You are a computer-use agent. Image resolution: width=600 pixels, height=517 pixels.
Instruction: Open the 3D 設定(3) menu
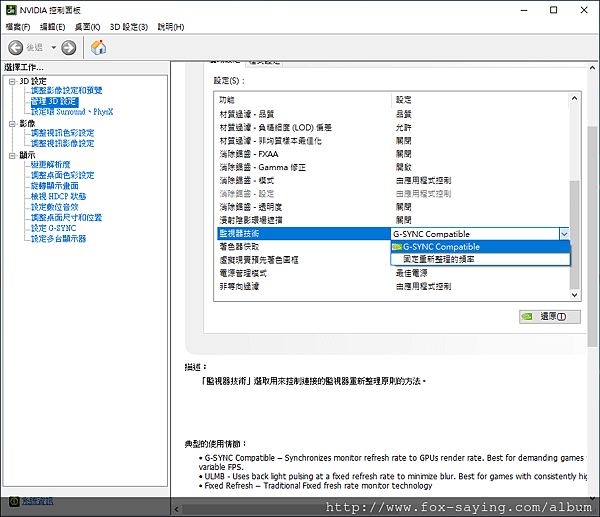[129, 27]
